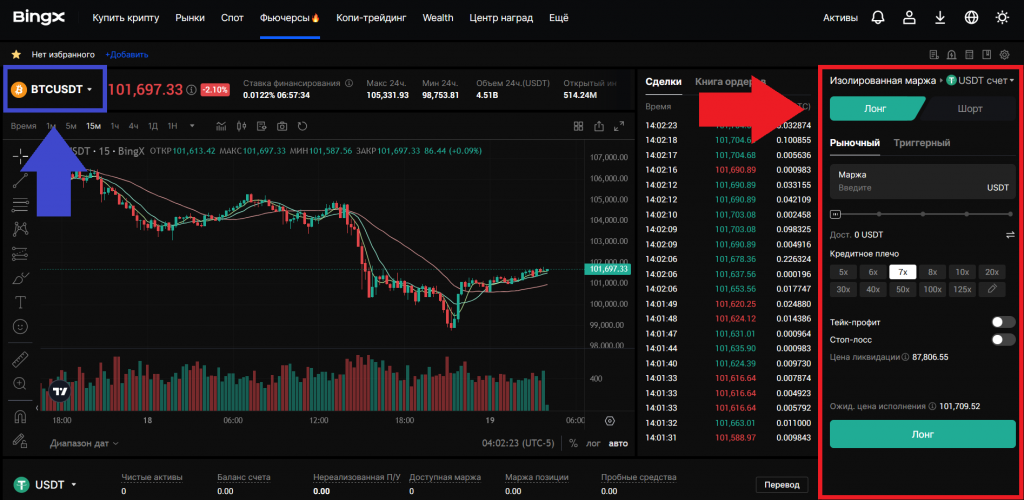This screenshot has height=500, width=1024.
Task: Click the custom leverage pencil icon
Action: [992, 289]
